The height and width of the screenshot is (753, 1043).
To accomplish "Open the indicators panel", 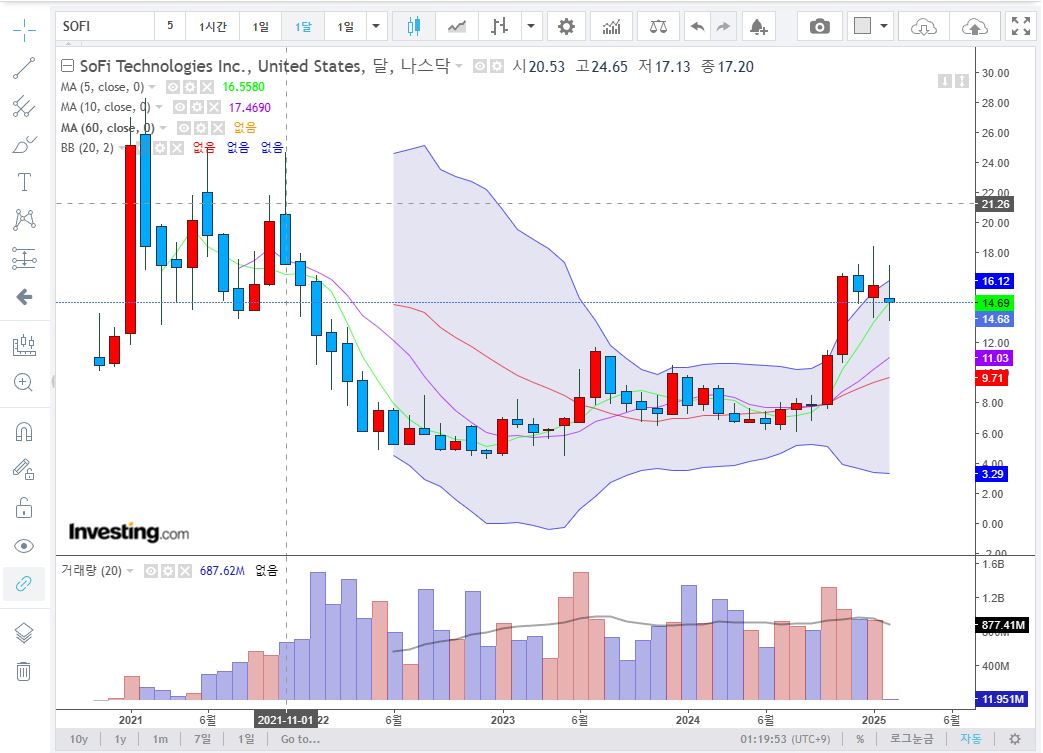I will [x=611, y=26].
